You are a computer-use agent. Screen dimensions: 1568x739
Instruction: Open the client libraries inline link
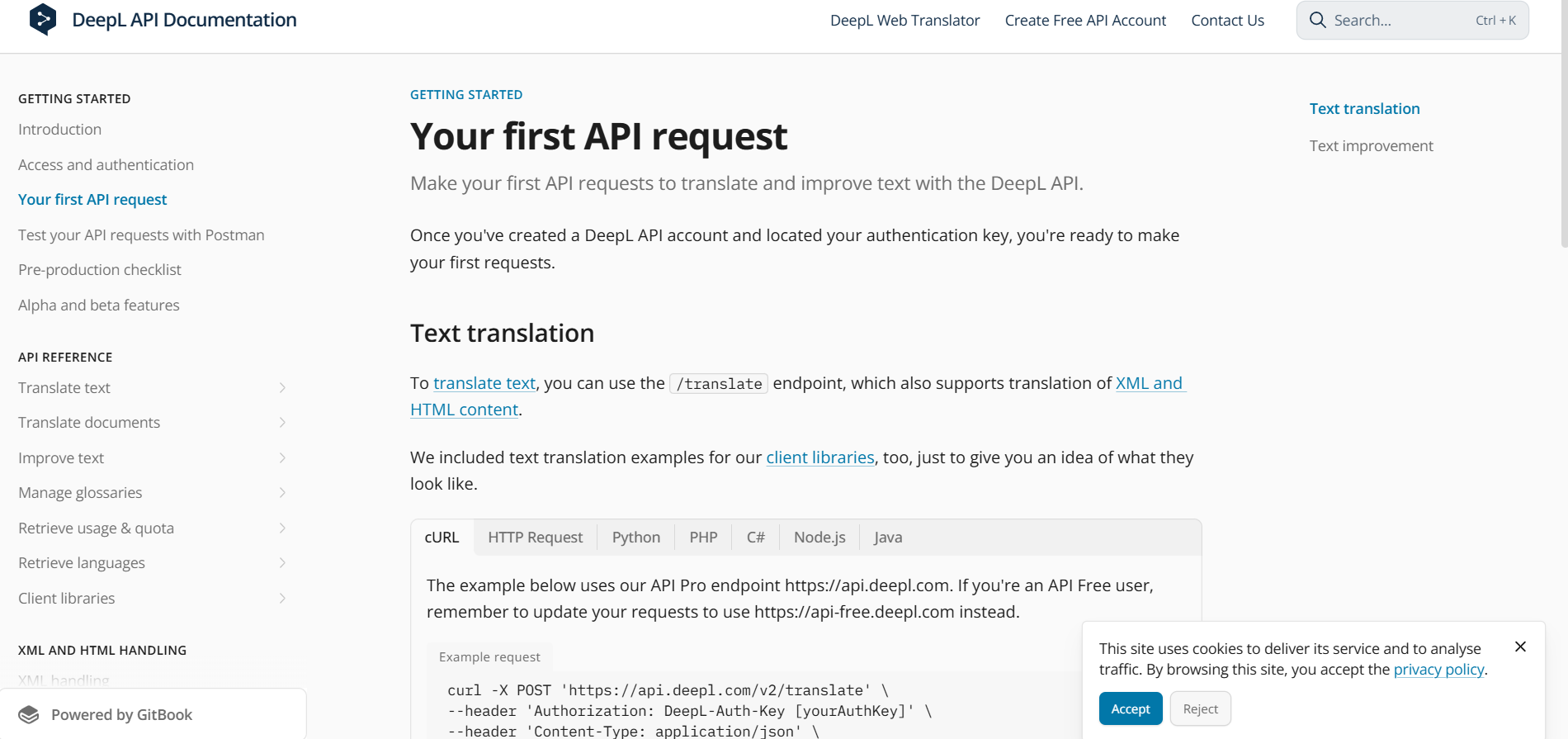(x=820, y=457)
